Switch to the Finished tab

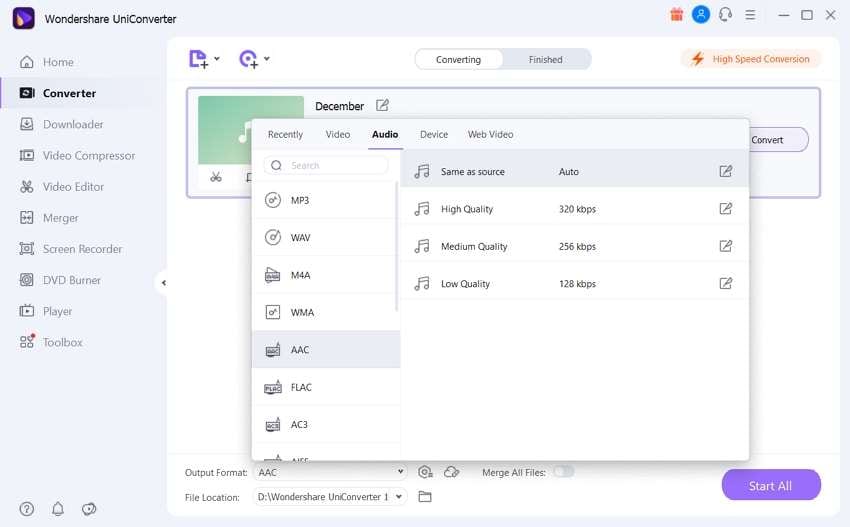(x=545, y=59)
